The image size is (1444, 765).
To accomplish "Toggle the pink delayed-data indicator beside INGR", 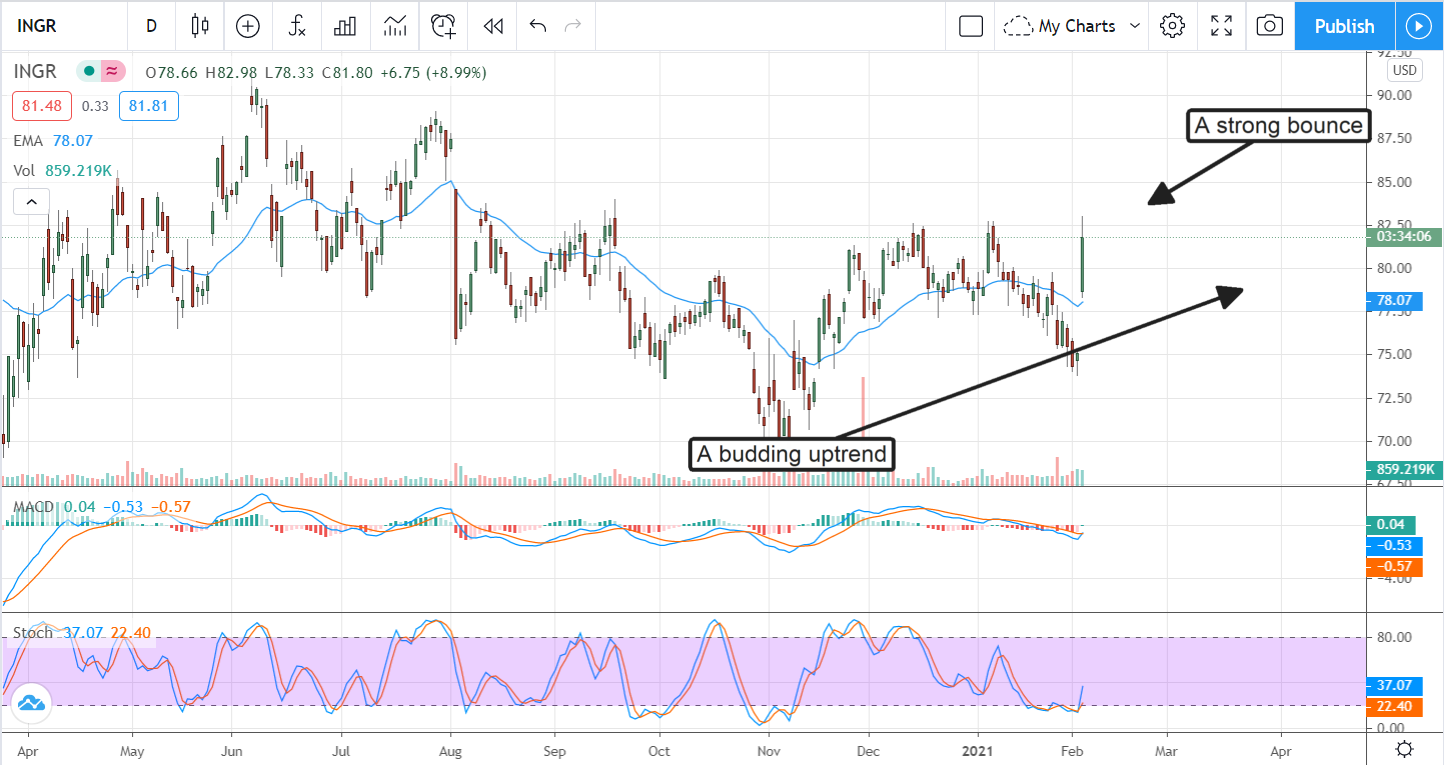I will [x=112, y=71].
